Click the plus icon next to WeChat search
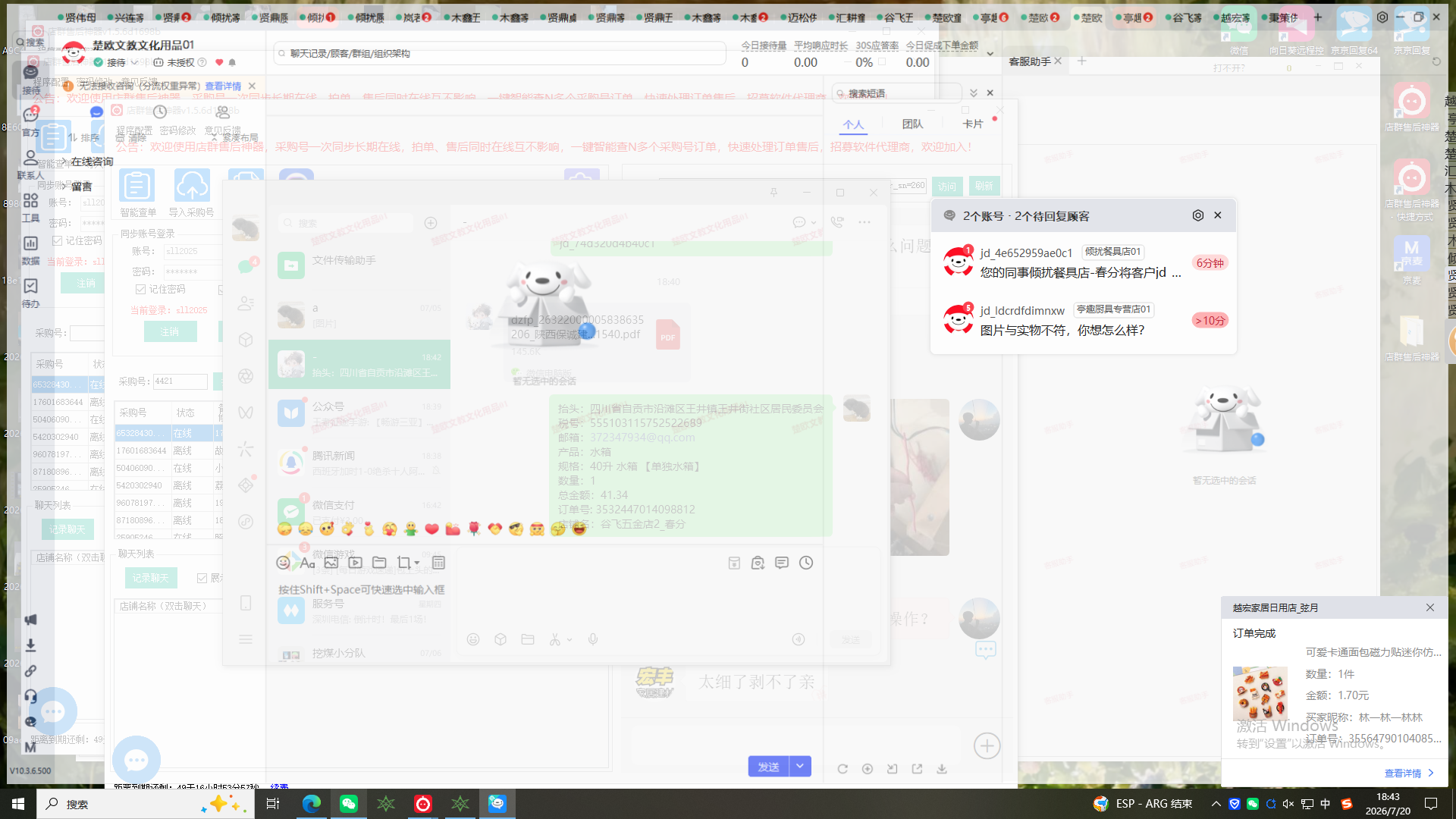Viewport: 1456px width, 819px height. [431, 223]
